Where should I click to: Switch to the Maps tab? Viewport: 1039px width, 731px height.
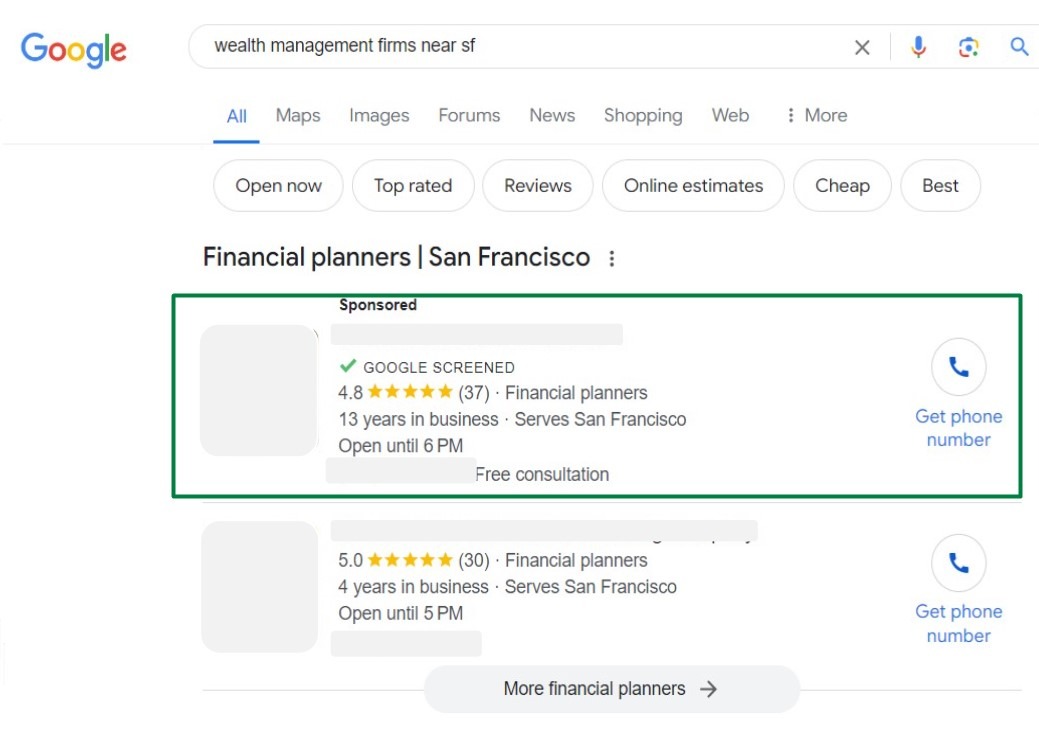tap(298, 116)
